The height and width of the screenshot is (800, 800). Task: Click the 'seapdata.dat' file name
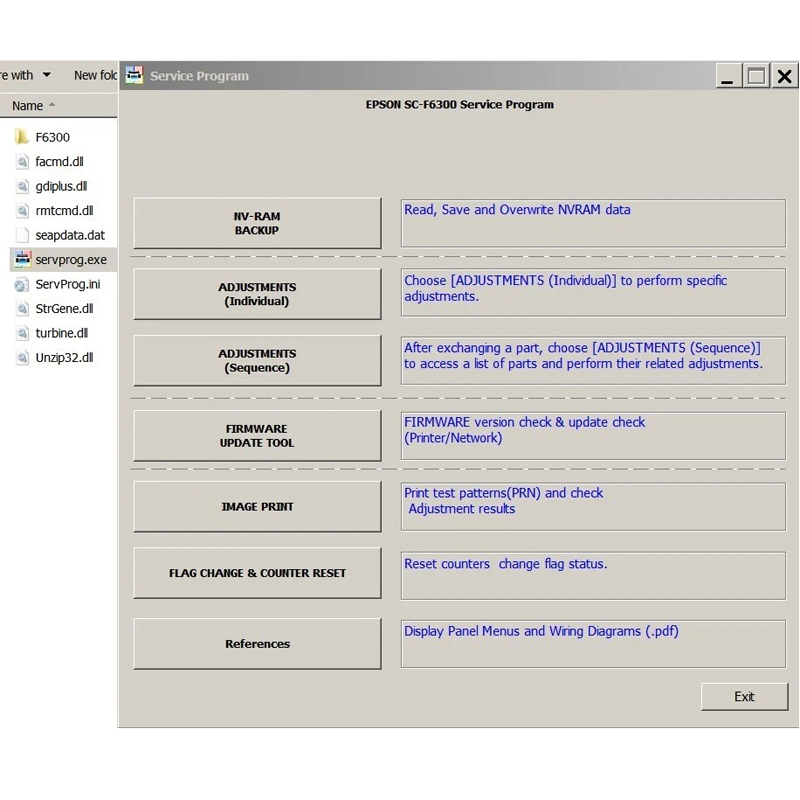(70, 235)
